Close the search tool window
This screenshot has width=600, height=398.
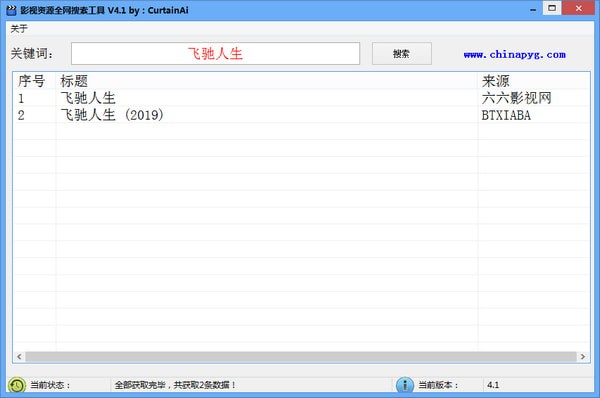pyautogui.click(x=579, y=8)
